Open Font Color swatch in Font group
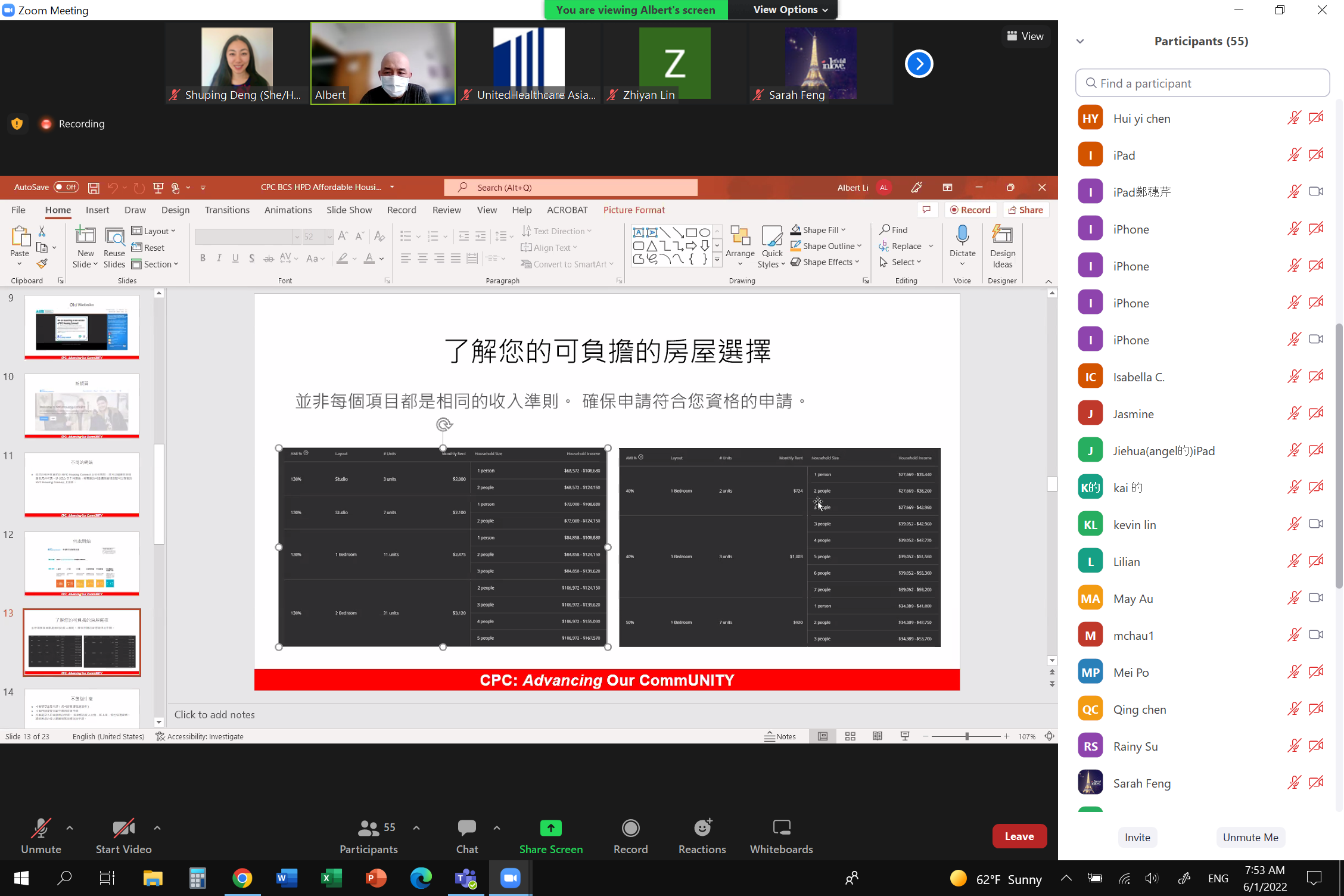Screen dimensions: 1344x896 tap(369, 258)
